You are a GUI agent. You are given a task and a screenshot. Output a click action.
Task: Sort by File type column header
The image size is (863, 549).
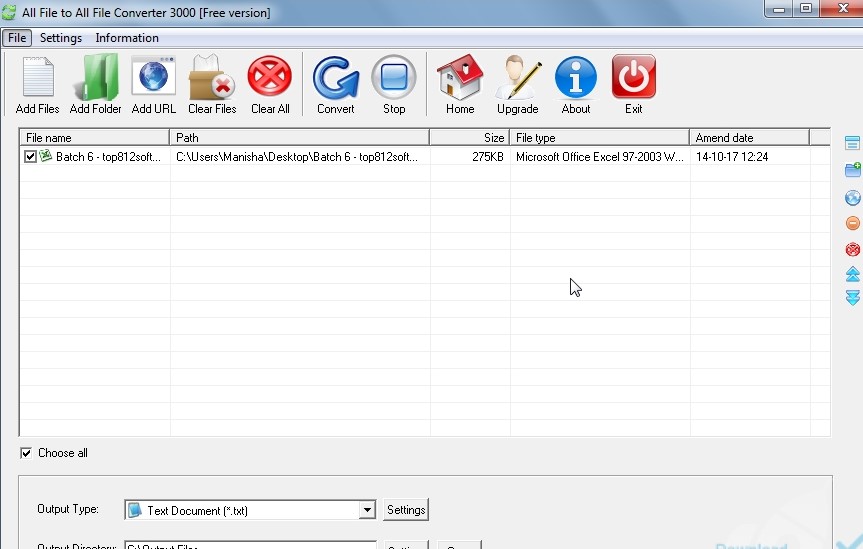599,138
